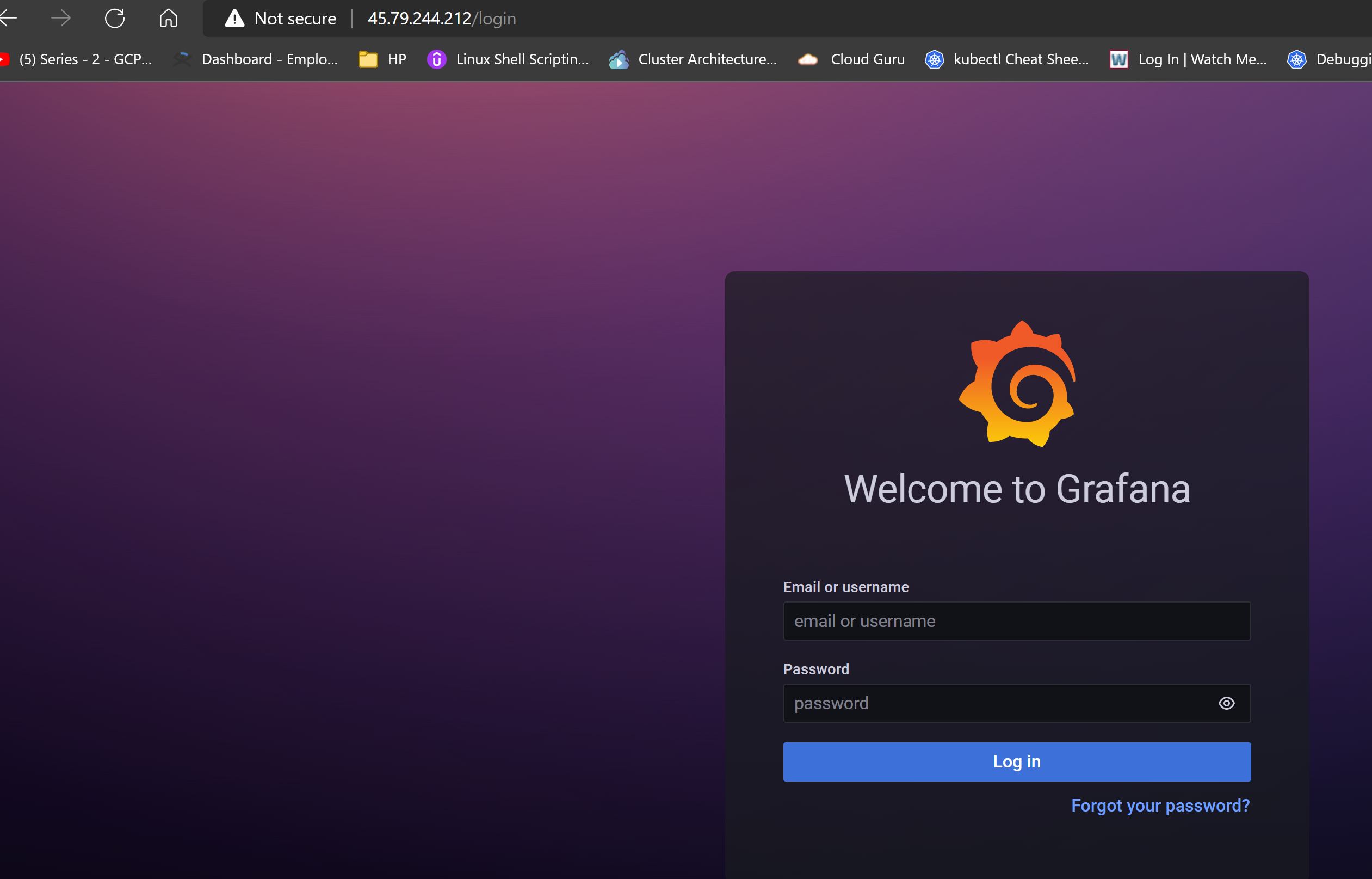The width and height of the screenshot is (1372, 879).
Task: Click the Log in button
Action: [x=1016, y=761]
